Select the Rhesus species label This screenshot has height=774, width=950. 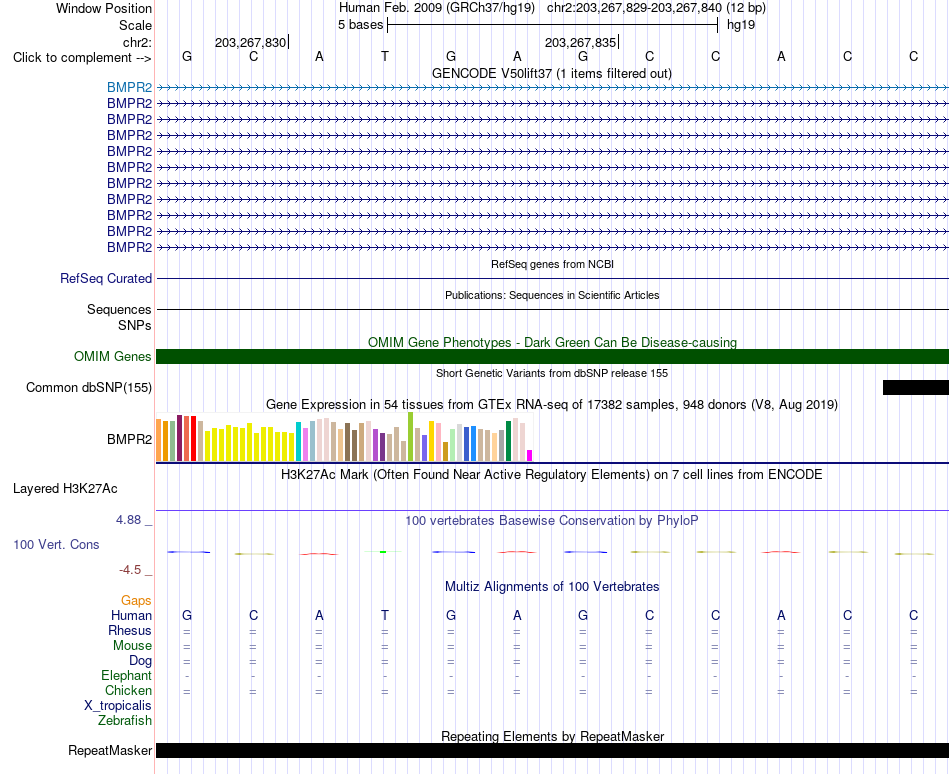(130, 630)
